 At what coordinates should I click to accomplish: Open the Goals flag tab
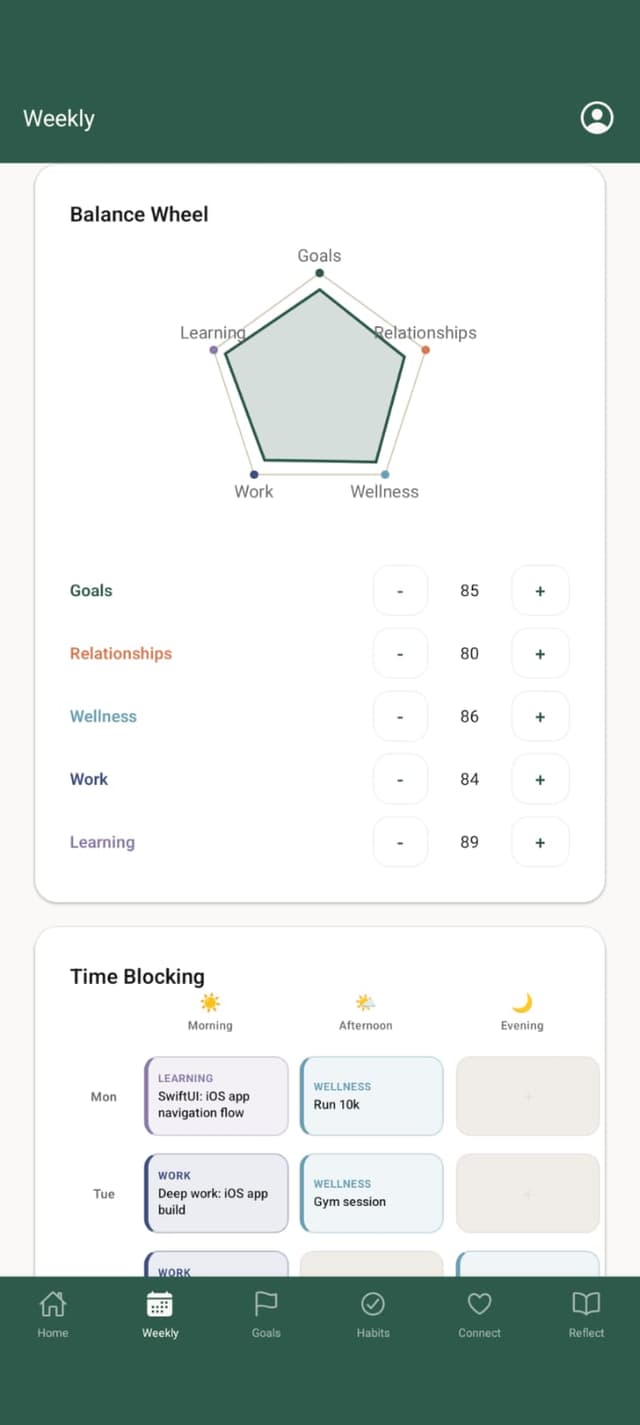pyautogui.click(x=266, y=1313)
